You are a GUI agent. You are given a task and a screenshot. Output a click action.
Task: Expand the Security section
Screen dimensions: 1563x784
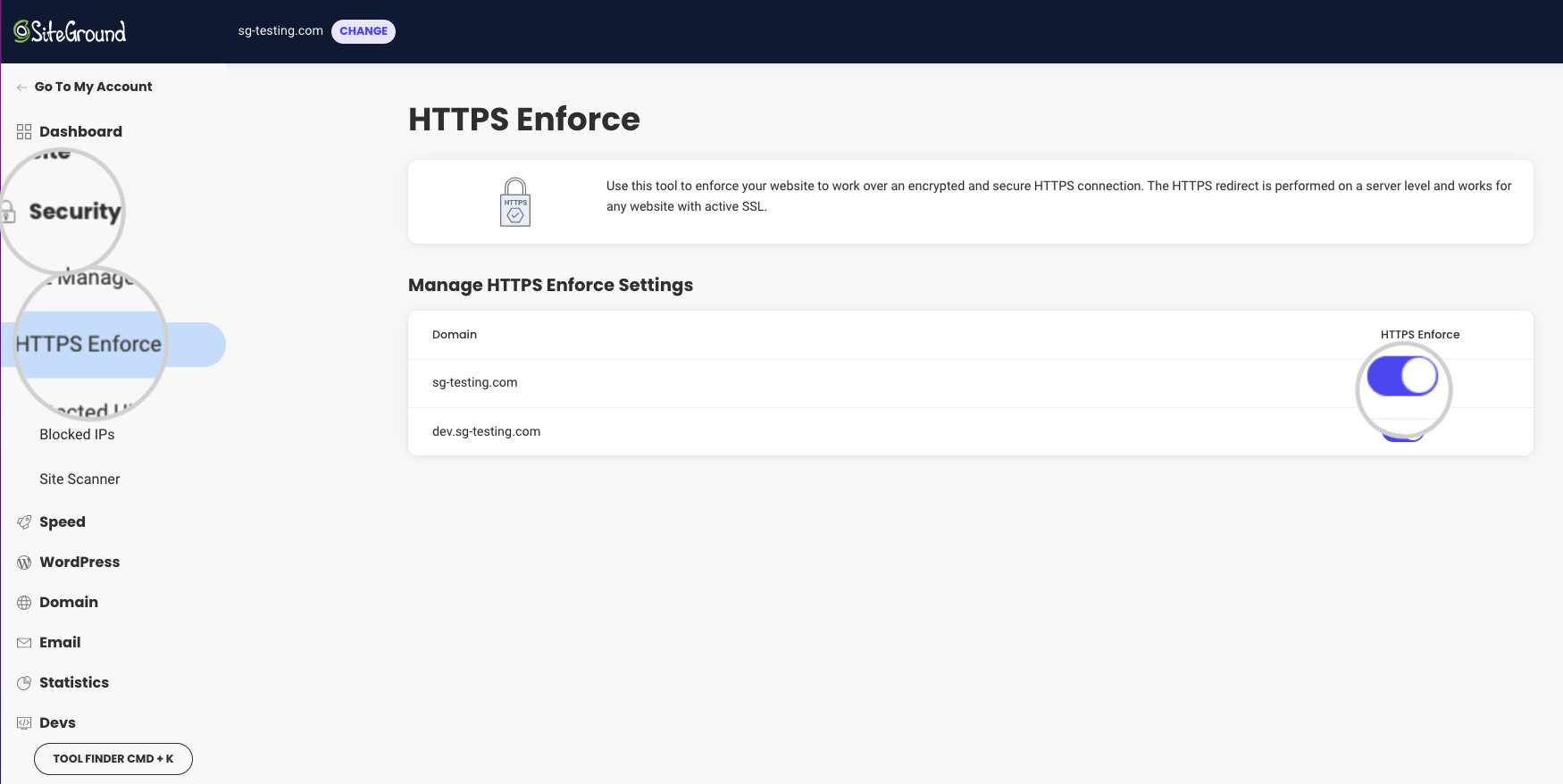pos(75,212)
